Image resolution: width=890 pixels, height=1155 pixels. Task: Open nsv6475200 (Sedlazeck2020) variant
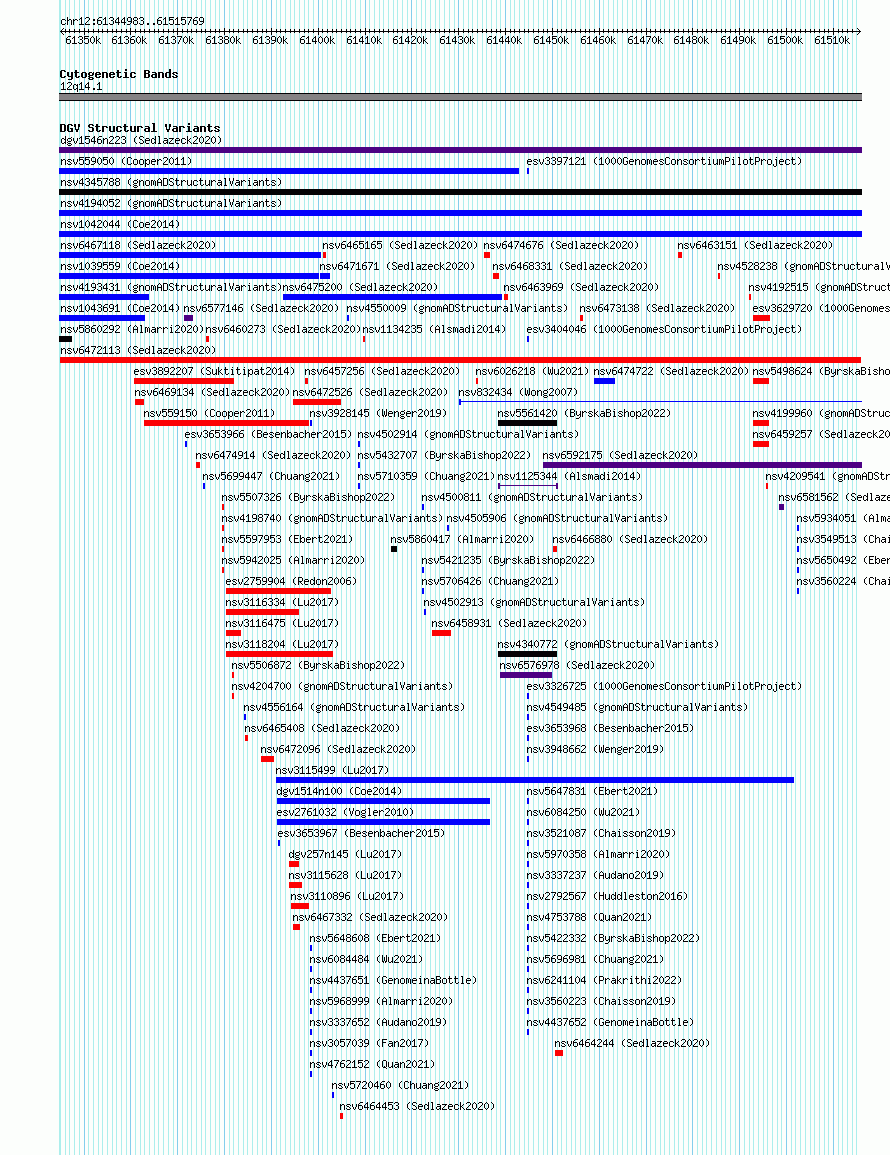(x=360, y=287)
